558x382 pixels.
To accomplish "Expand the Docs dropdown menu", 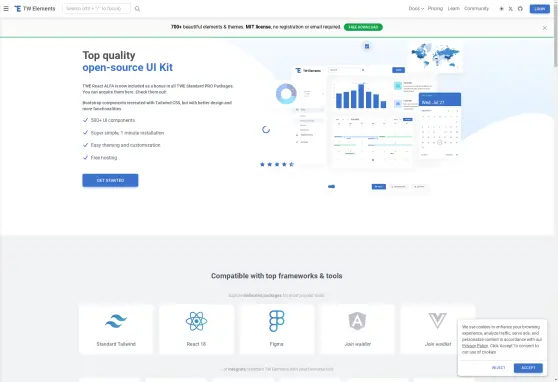I will click(x=416, y=9).
